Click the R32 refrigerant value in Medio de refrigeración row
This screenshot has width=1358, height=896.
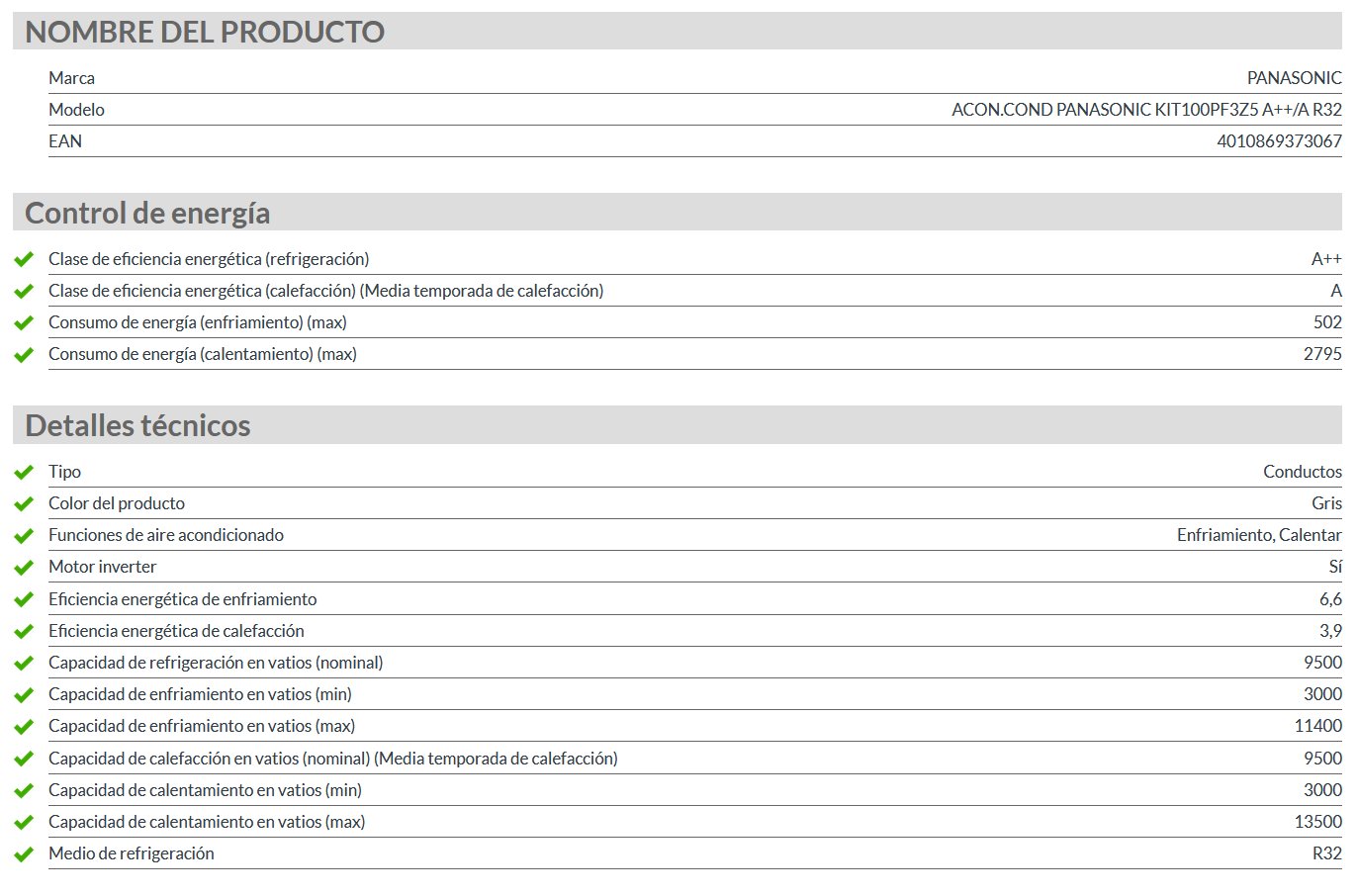click(x=1326, y=853)
